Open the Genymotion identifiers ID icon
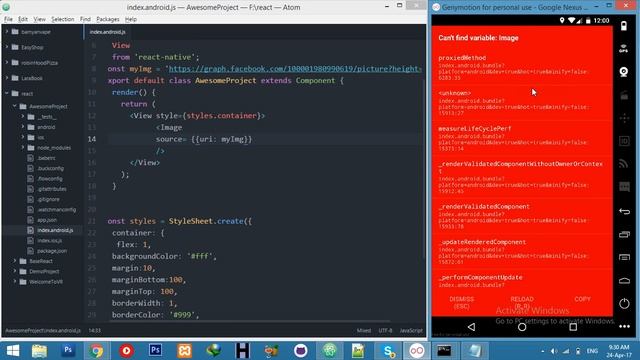The image size is (640, 360). coord(624,141)
